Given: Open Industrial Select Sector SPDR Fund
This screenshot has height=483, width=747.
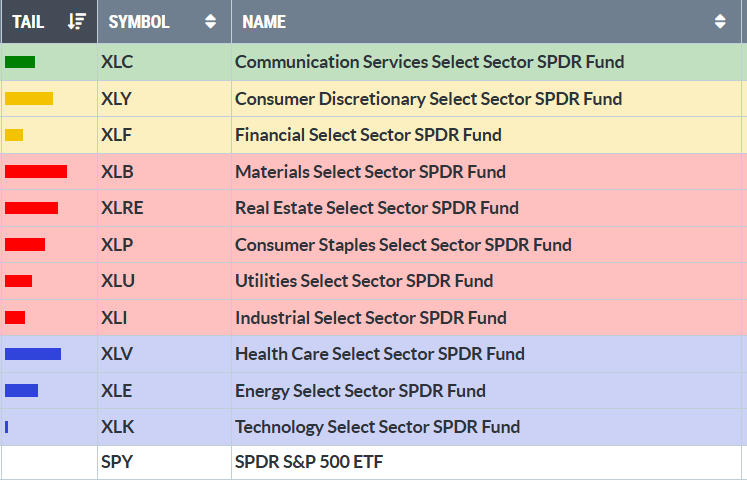Looking at the screenshot, I should (370, 318).
